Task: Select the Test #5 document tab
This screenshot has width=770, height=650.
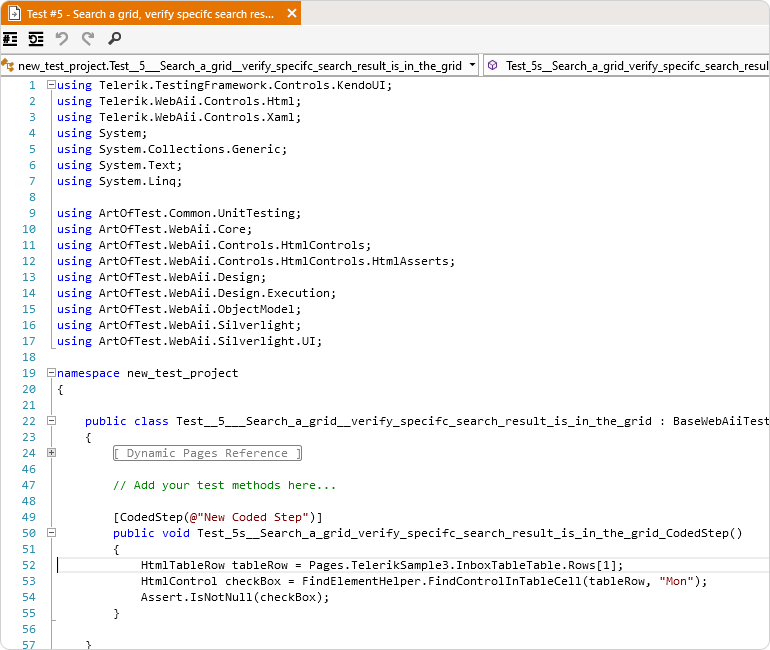Action: coord(150,13)
